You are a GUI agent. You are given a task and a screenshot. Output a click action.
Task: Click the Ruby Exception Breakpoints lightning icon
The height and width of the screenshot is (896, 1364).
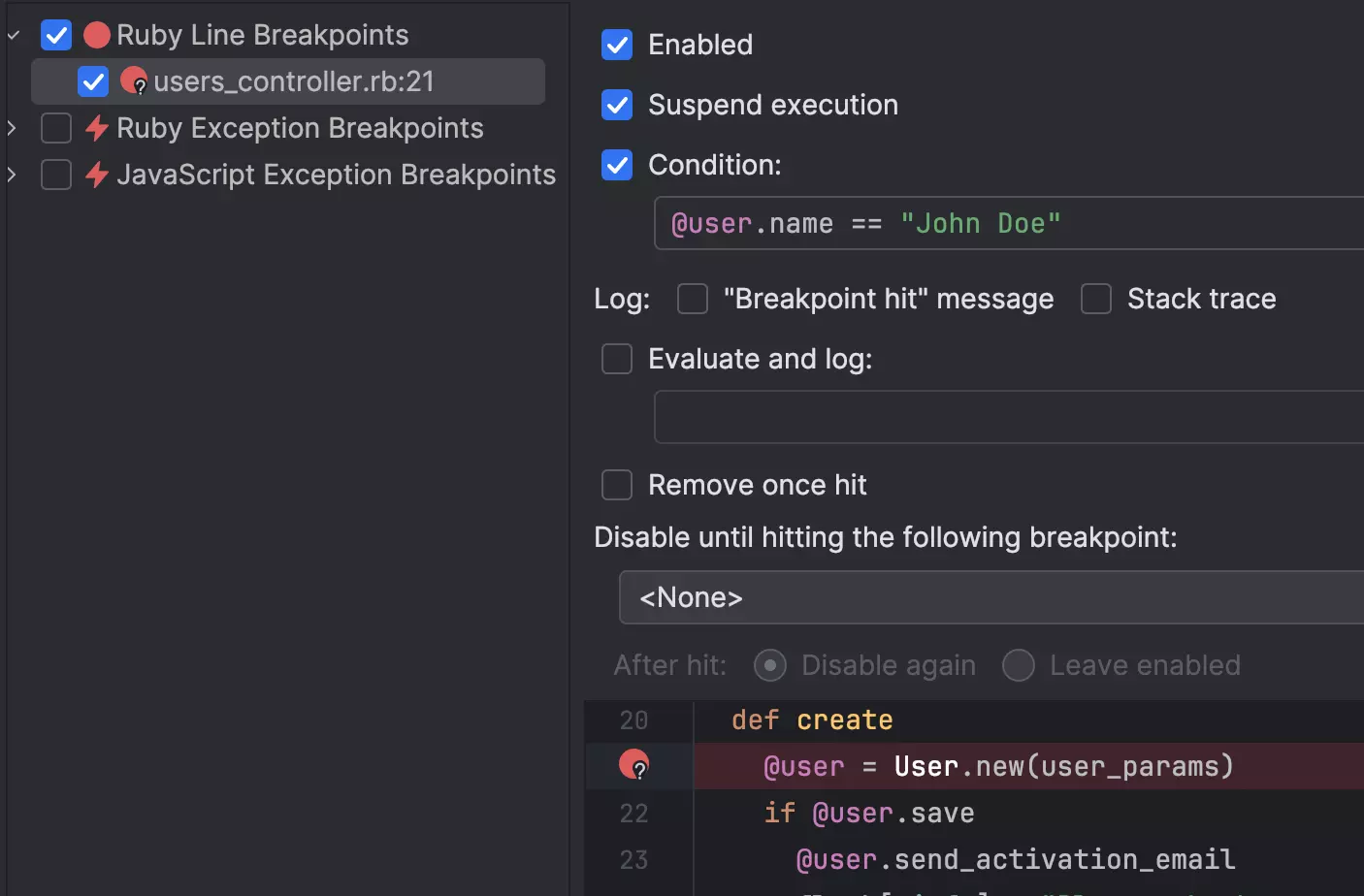point(96,128)
